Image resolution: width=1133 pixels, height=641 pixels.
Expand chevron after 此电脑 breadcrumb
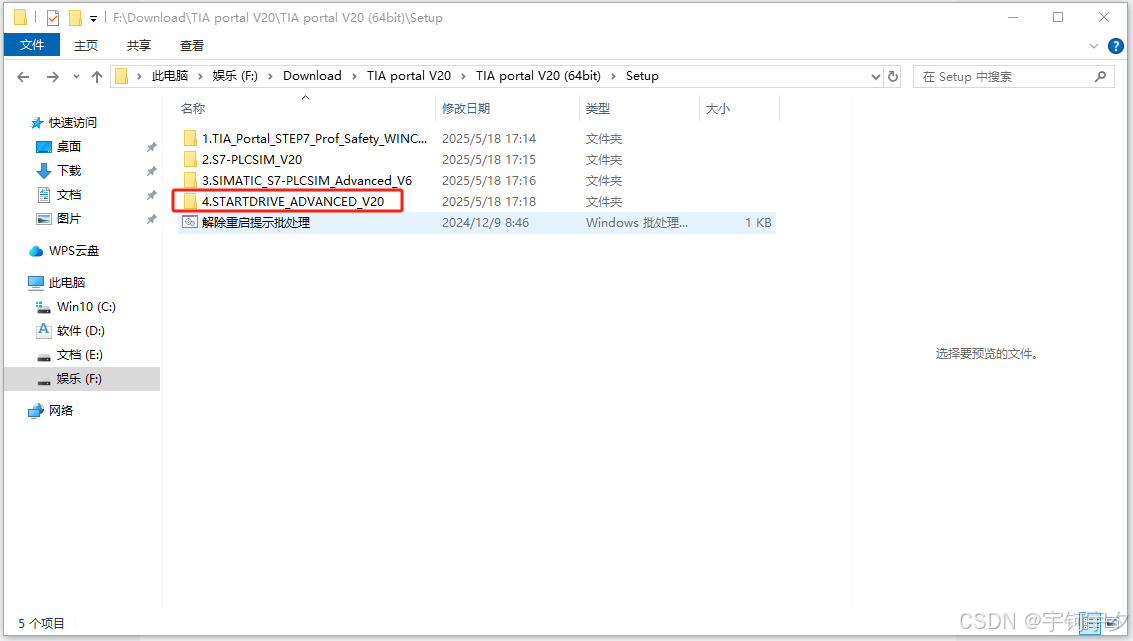click(200, 77)
